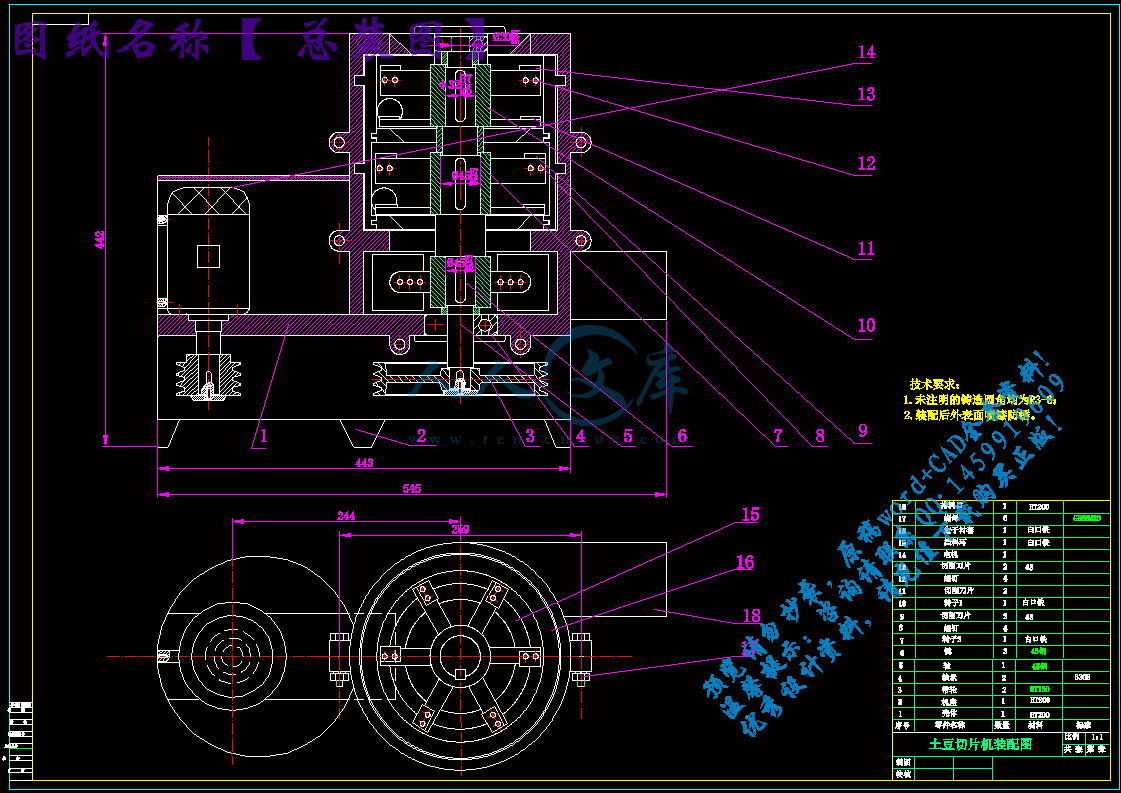Select the 土豆切片机装配图 title block text

click(x=979, y=744)
